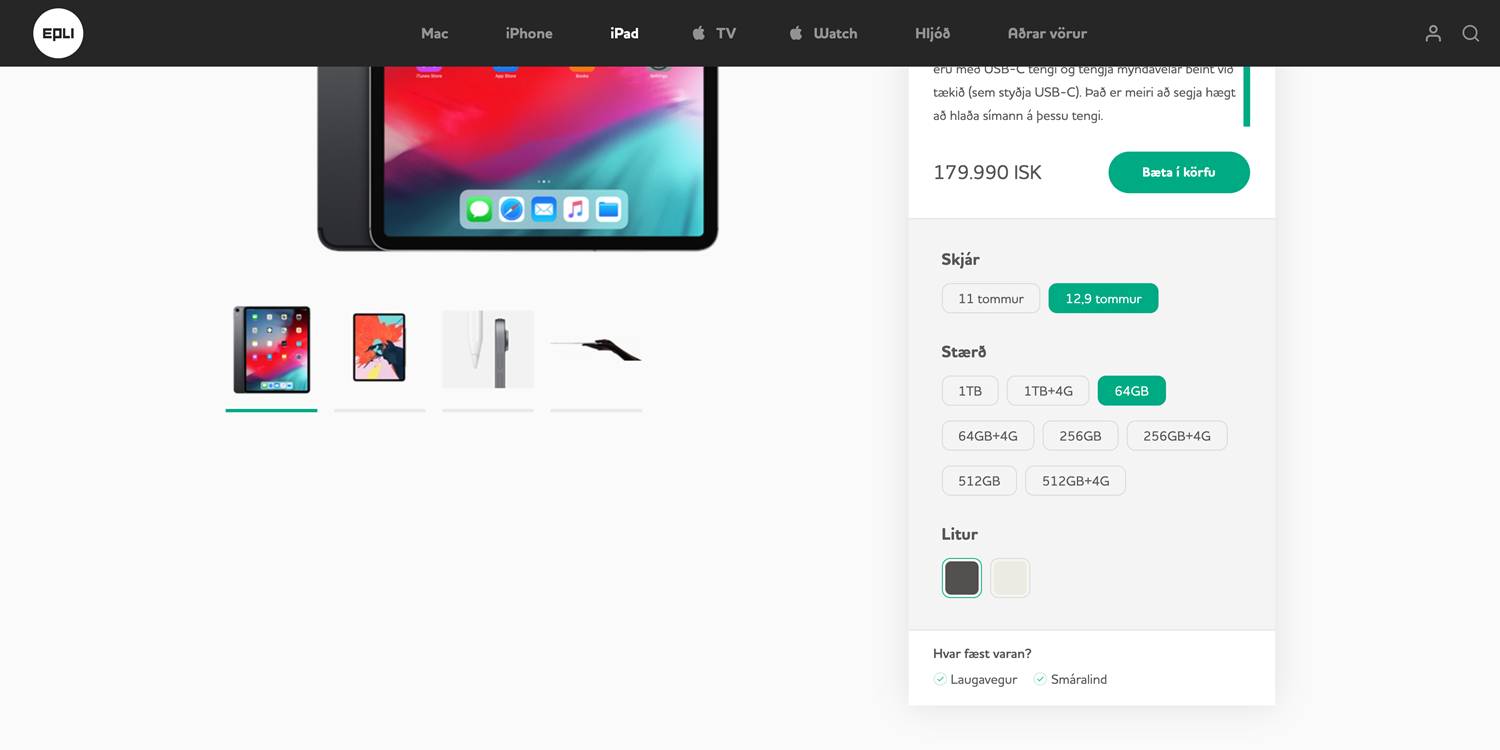This screenshot has width=1500, height=750.
Task: Choose the 512GB storage option
Action: (x=979, y=481)
